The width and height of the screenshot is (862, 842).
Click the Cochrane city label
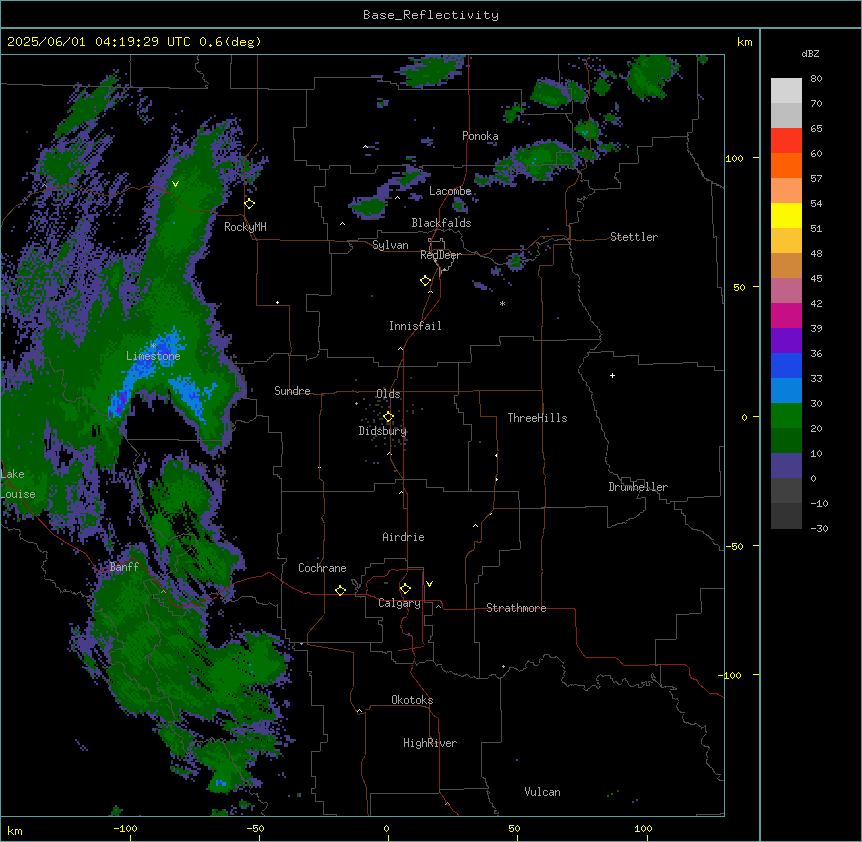(x=322, y=568)
